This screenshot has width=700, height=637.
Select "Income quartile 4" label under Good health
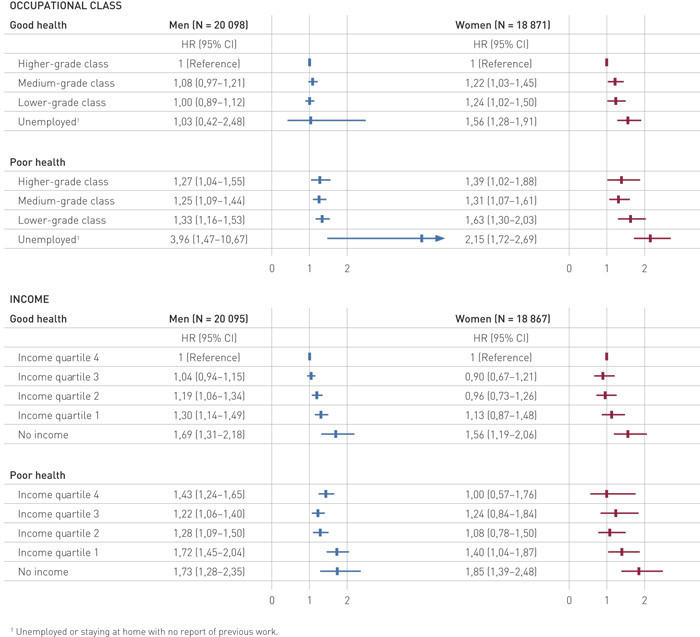[59, 357]
